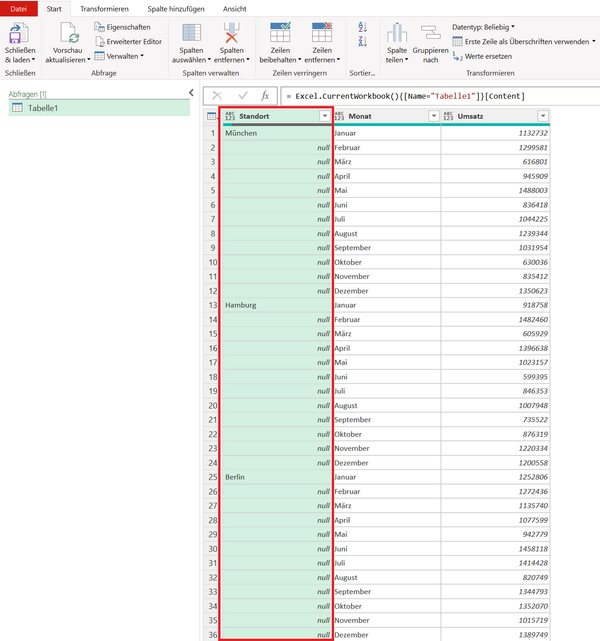This screenshot has width=600, height=641.
Task: Confirm formula with checkmark icon
Action: 243,96
